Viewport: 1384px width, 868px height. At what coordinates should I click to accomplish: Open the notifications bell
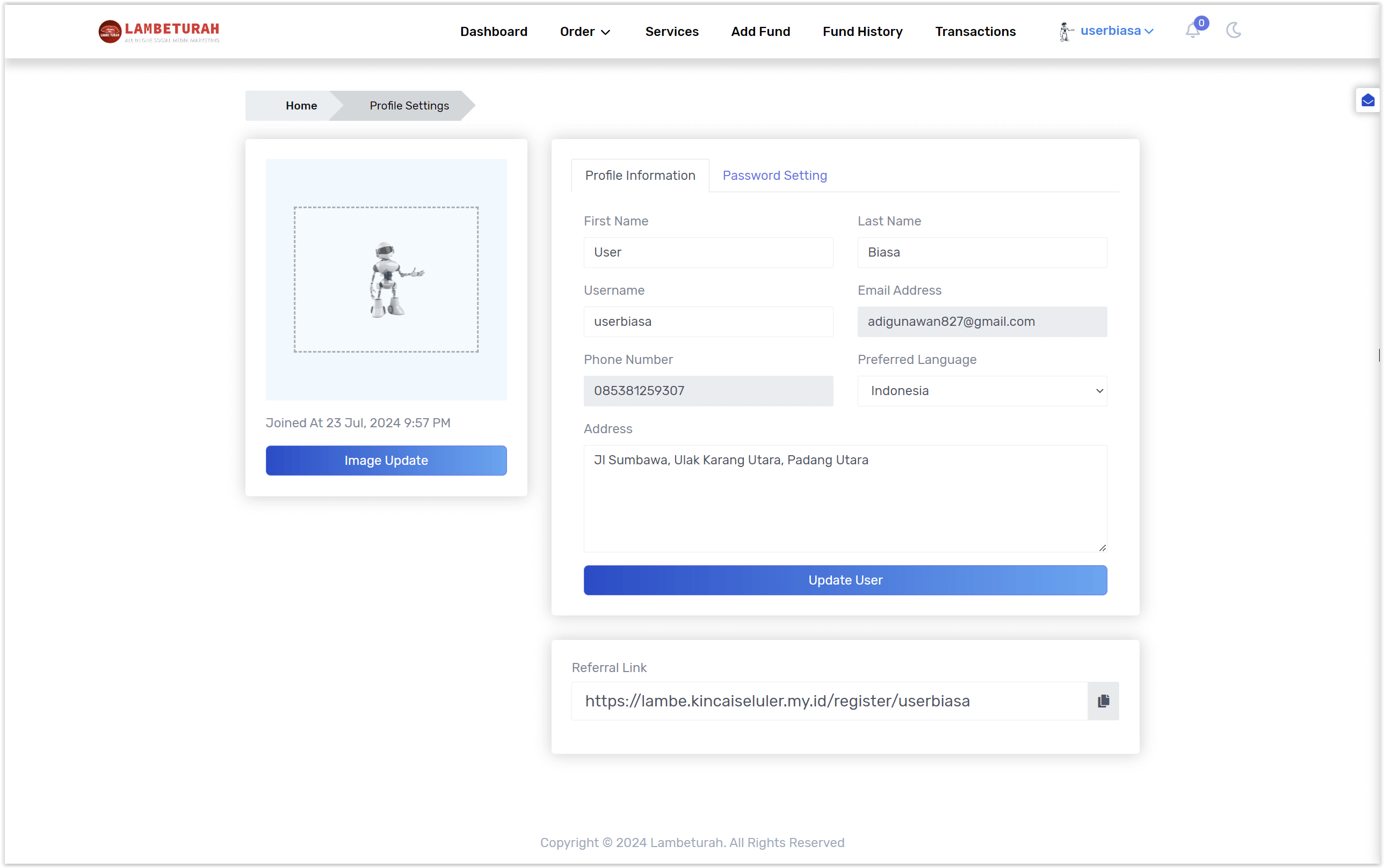(1193, 32)
